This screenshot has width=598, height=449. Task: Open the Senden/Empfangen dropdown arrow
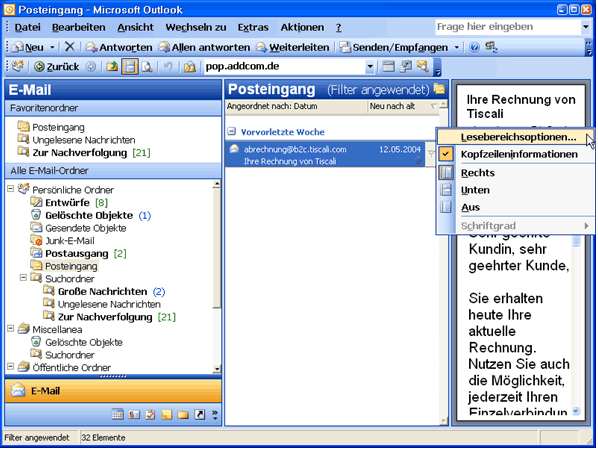(457, 47)
